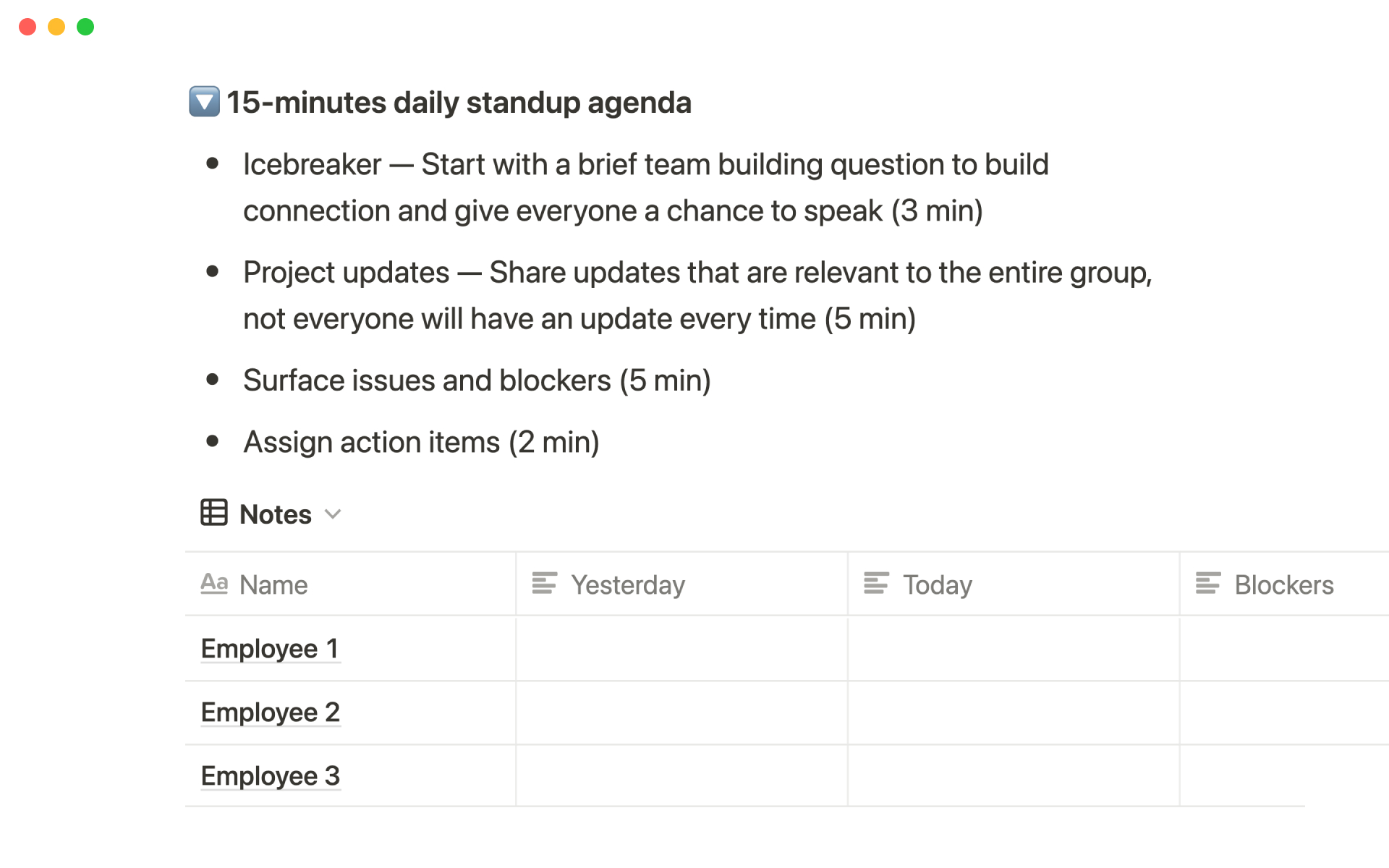Image resolution: width=1389 pixels, height=868 pixels.
Task: Click the Notes table view icon
Action: tap(214, 513)
